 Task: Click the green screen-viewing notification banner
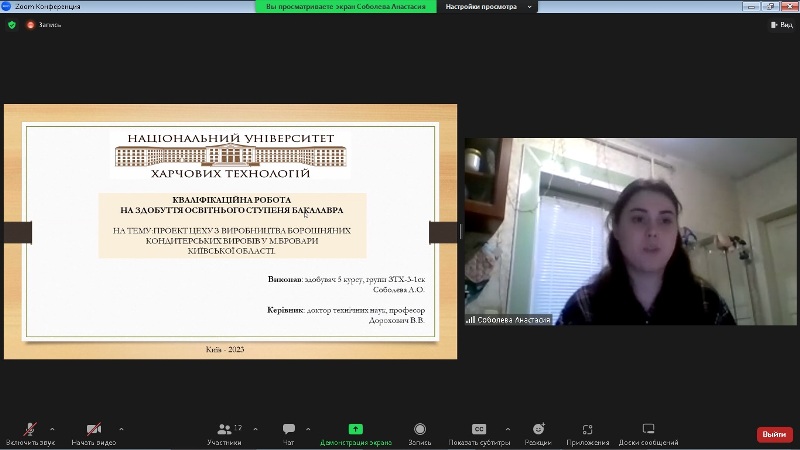tap(345, 7)
